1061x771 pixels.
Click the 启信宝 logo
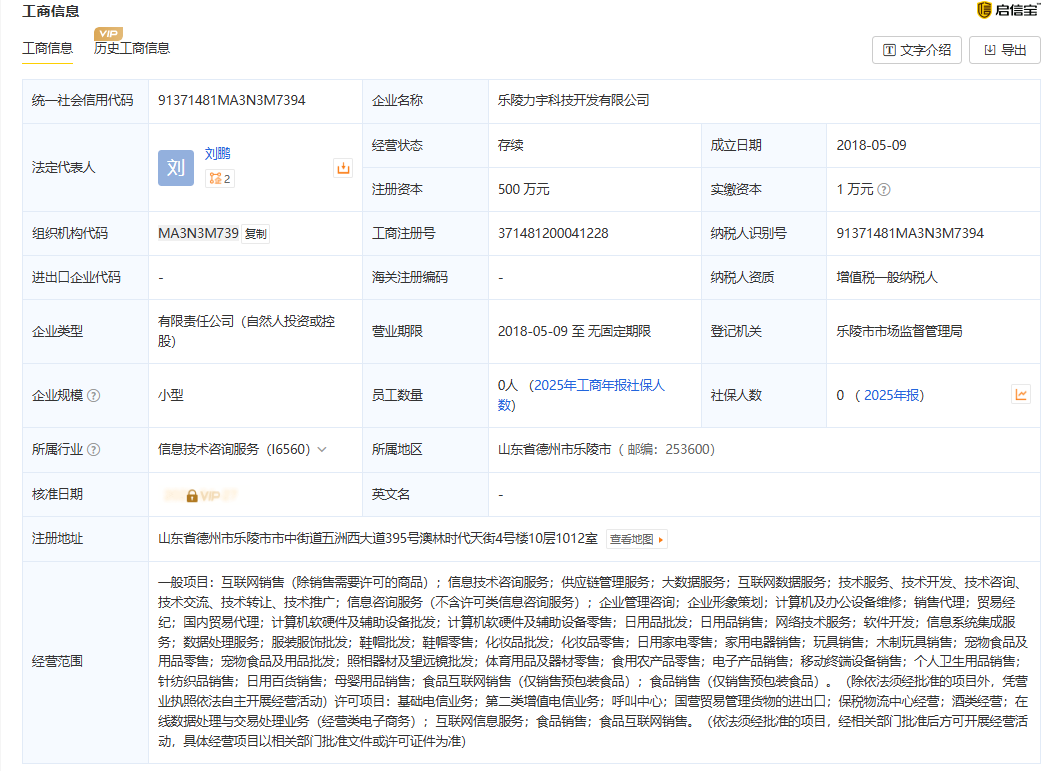(1008, 10)
